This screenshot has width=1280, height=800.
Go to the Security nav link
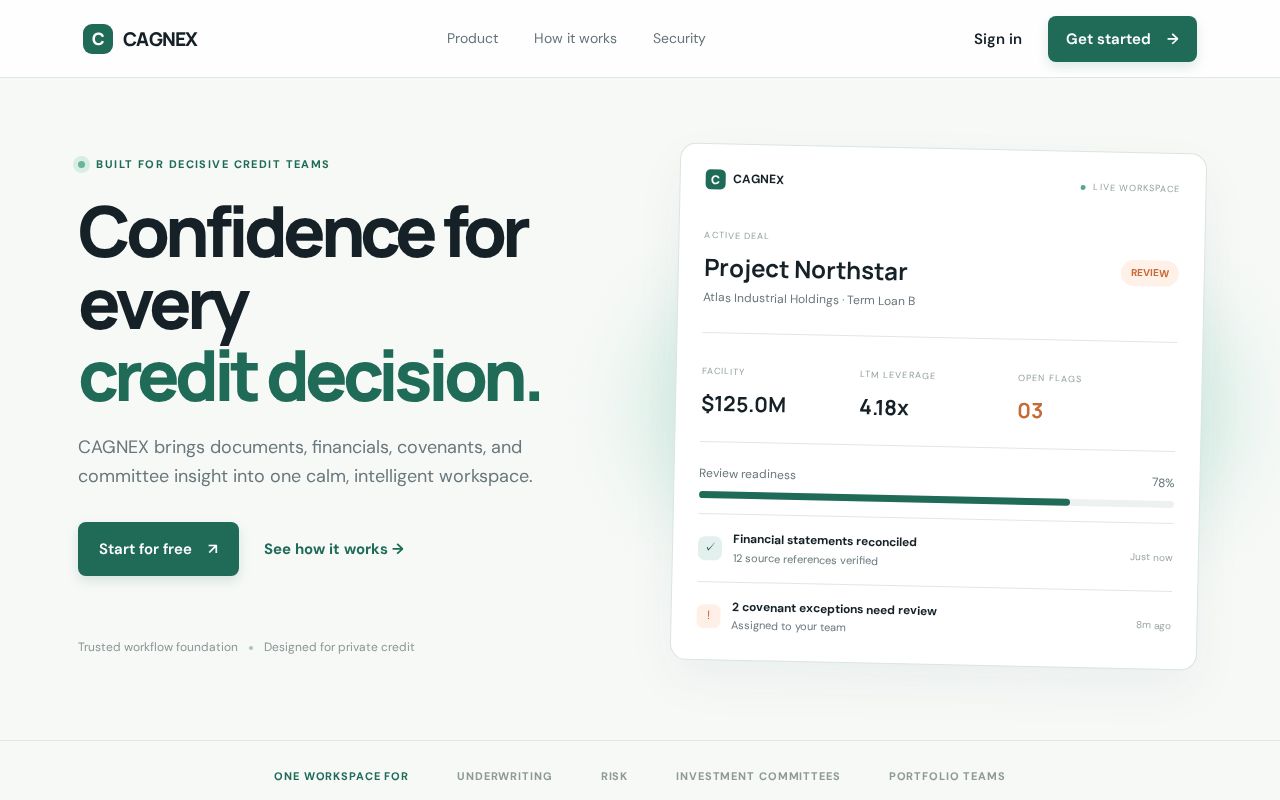click(679, 38)
